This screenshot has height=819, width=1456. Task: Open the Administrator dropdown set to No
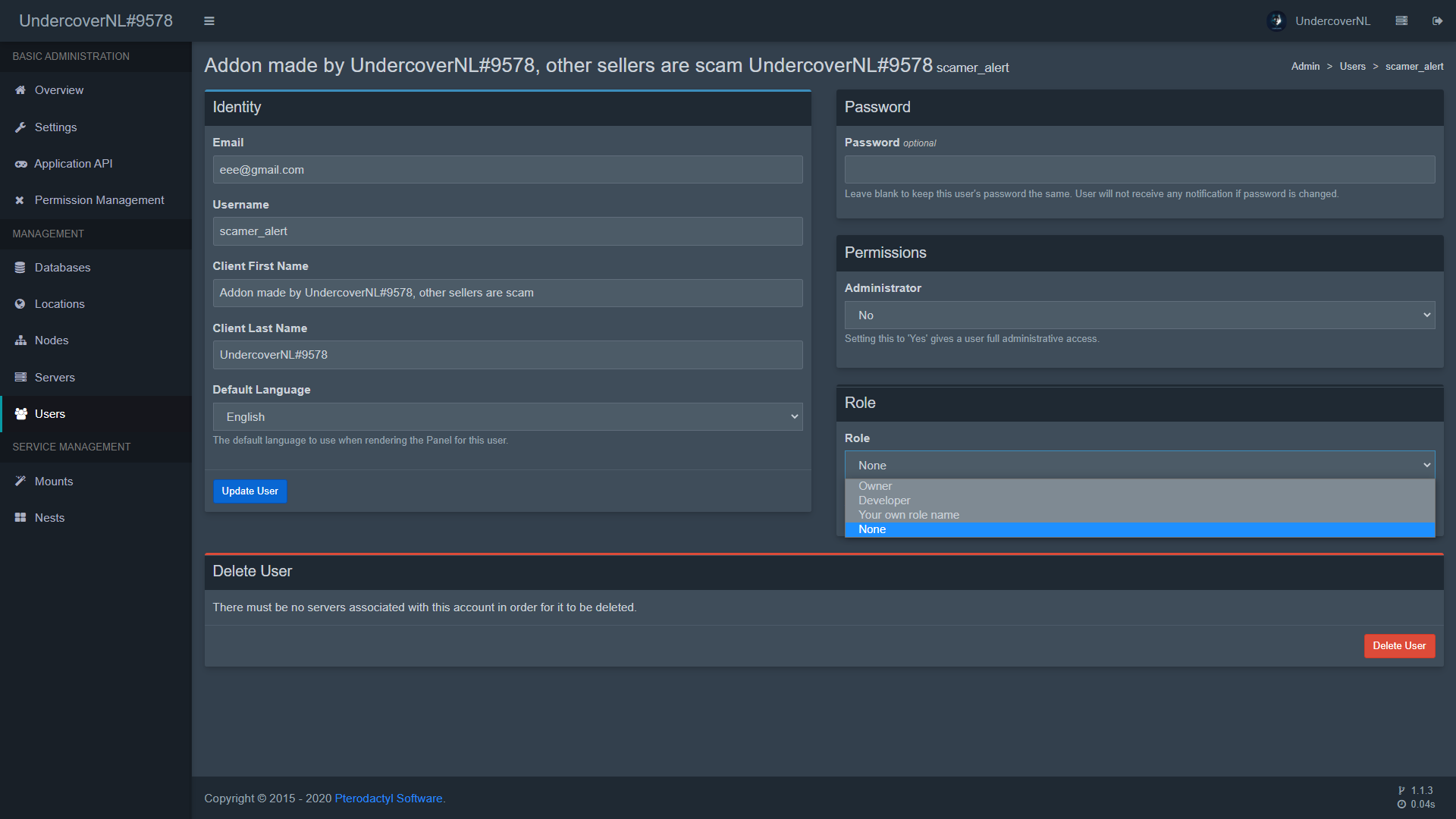1140,315
